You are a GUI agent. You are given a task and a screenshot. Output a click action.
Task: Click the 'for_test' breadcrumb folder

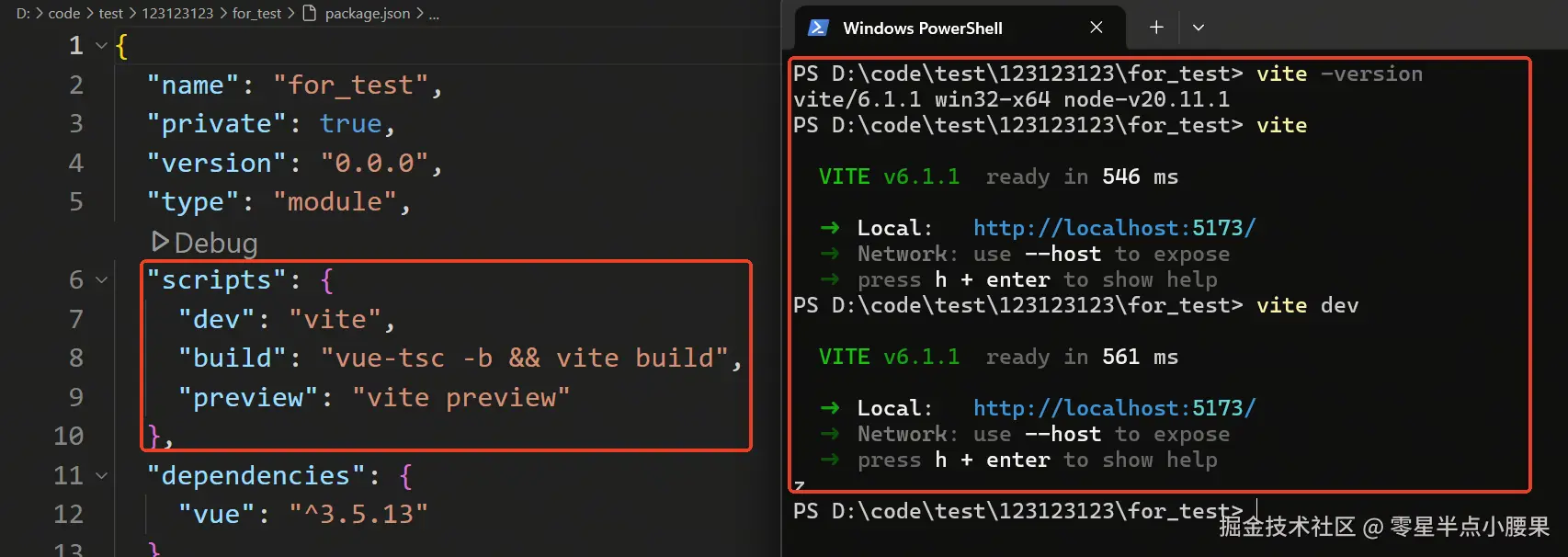click(x=256, y=13)
